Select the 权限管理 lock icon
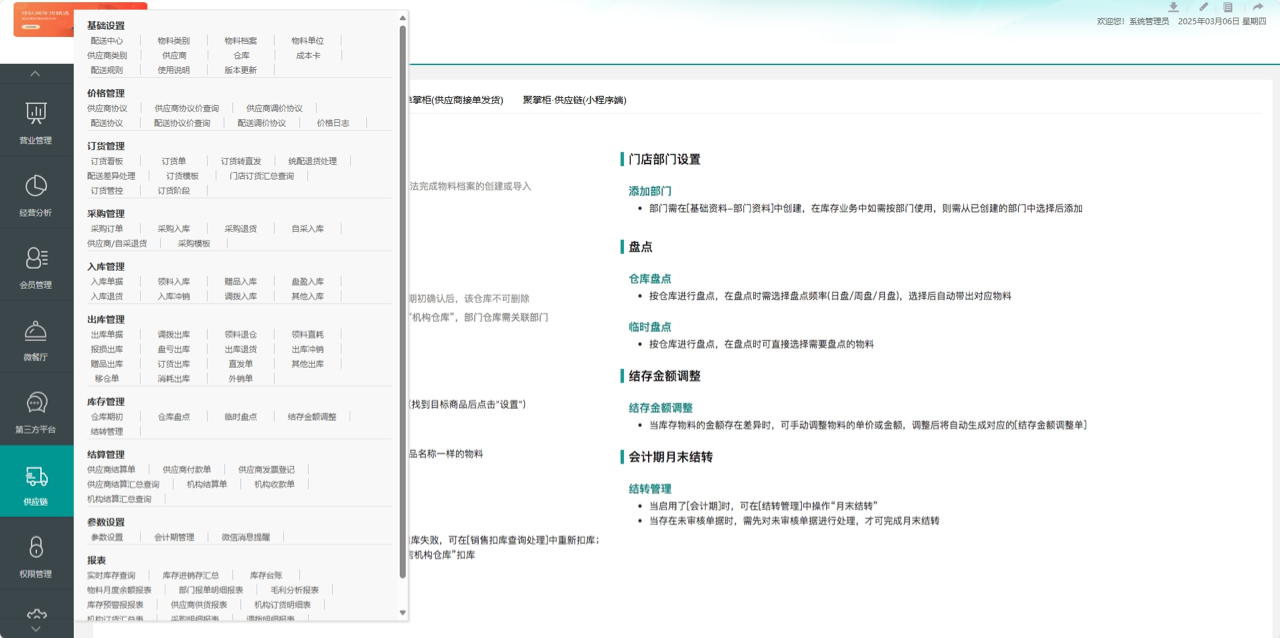 [36, 554]
